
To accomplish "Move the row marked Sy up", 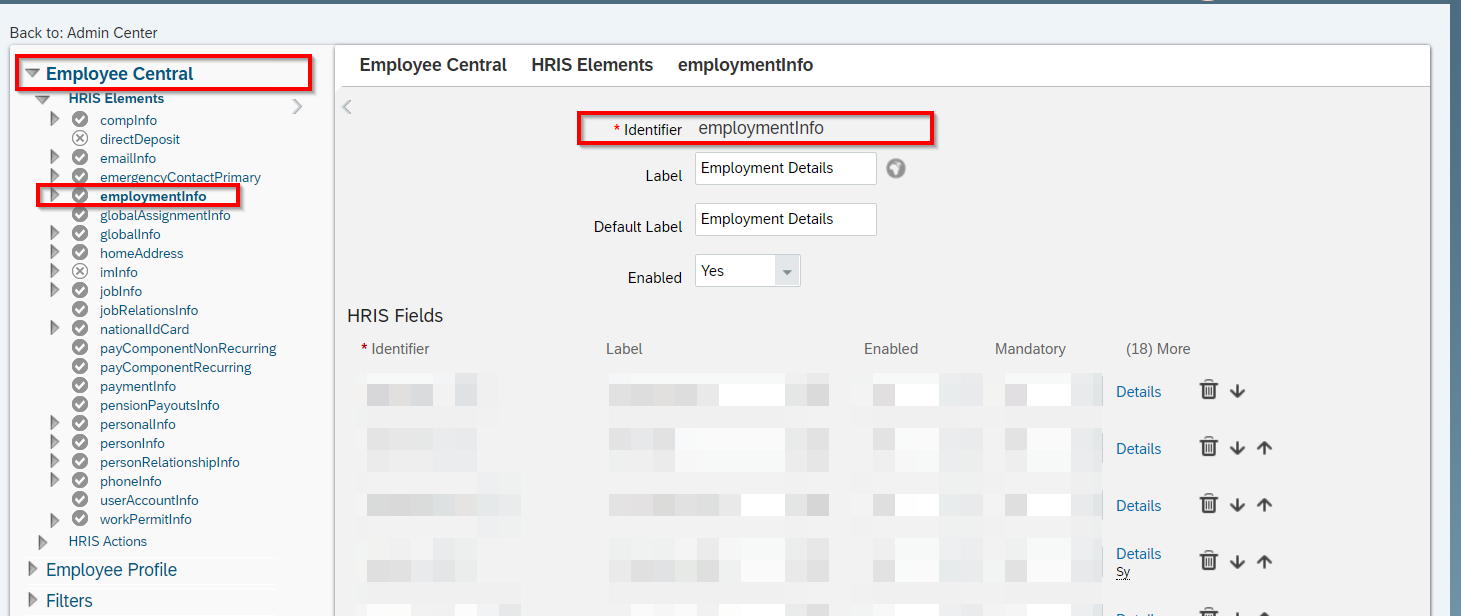I will tap(1264, 562).
